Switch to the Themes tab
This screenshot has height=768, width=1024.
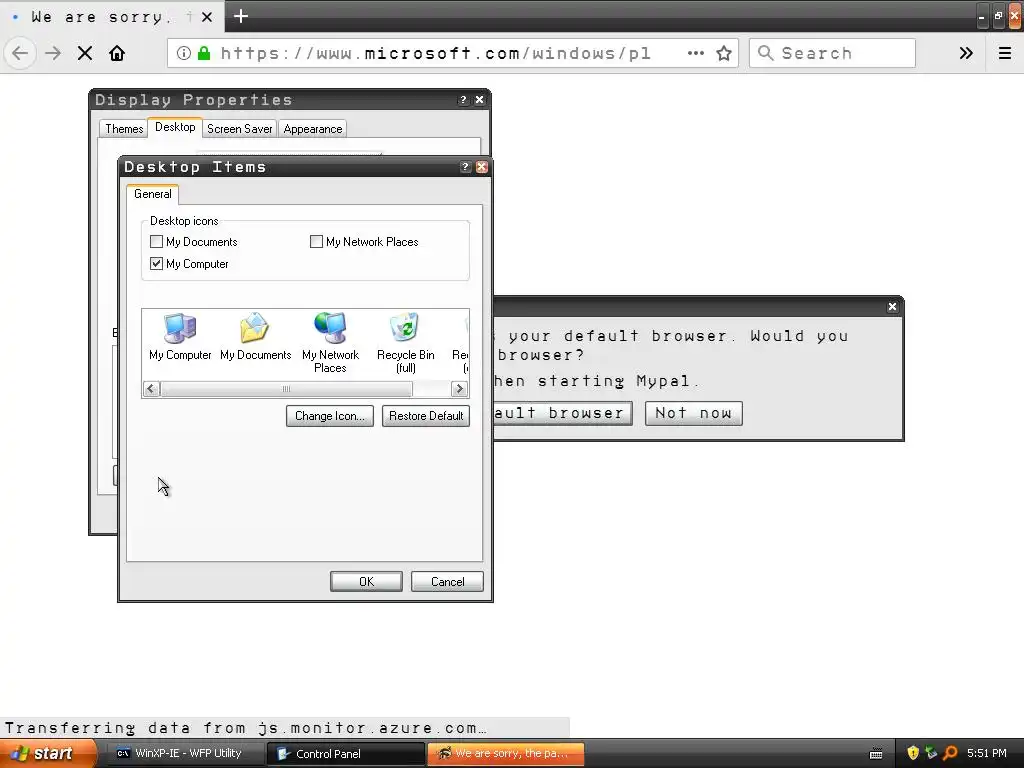pos(124,129)
